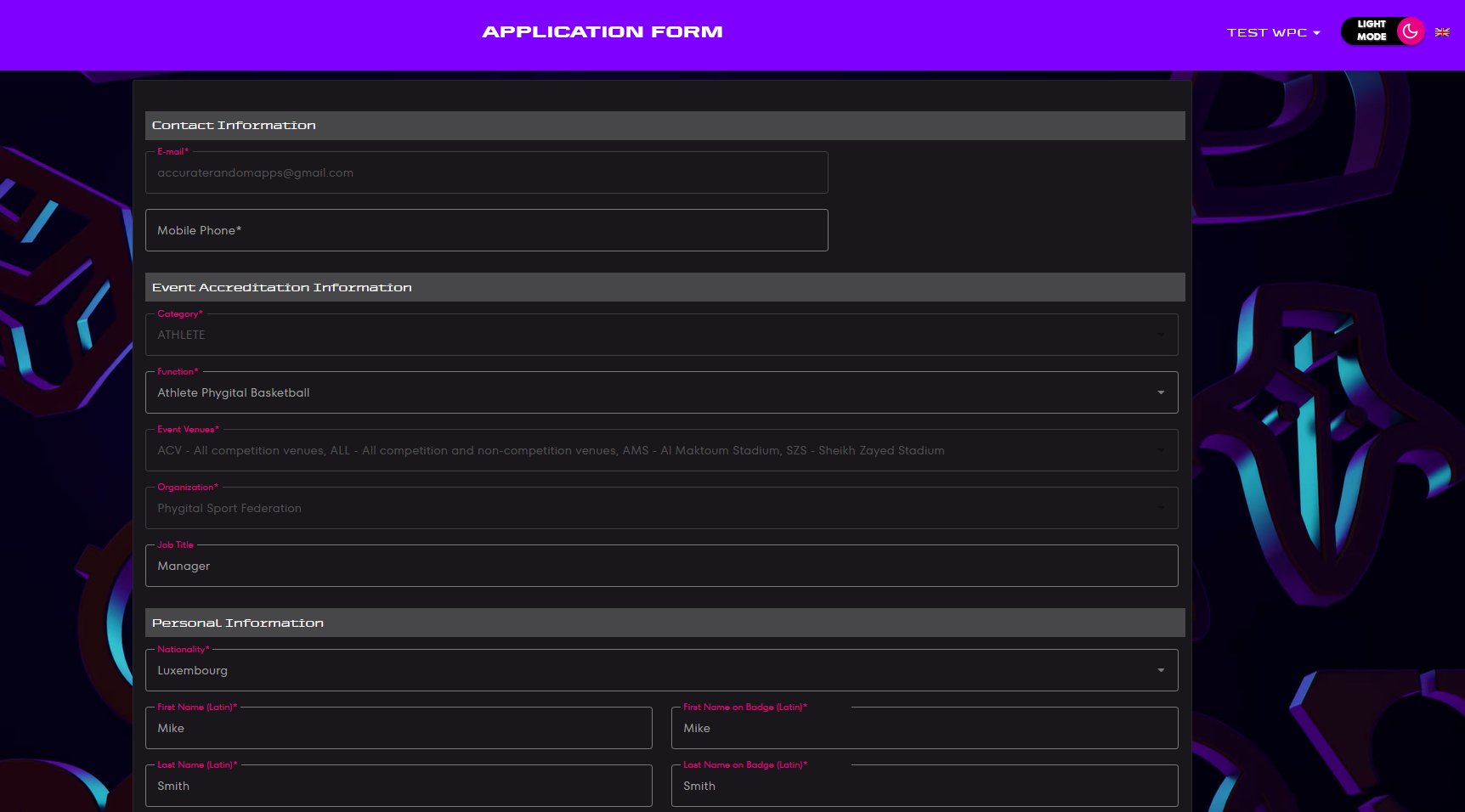Click the Last Name on Badge field

925,786
